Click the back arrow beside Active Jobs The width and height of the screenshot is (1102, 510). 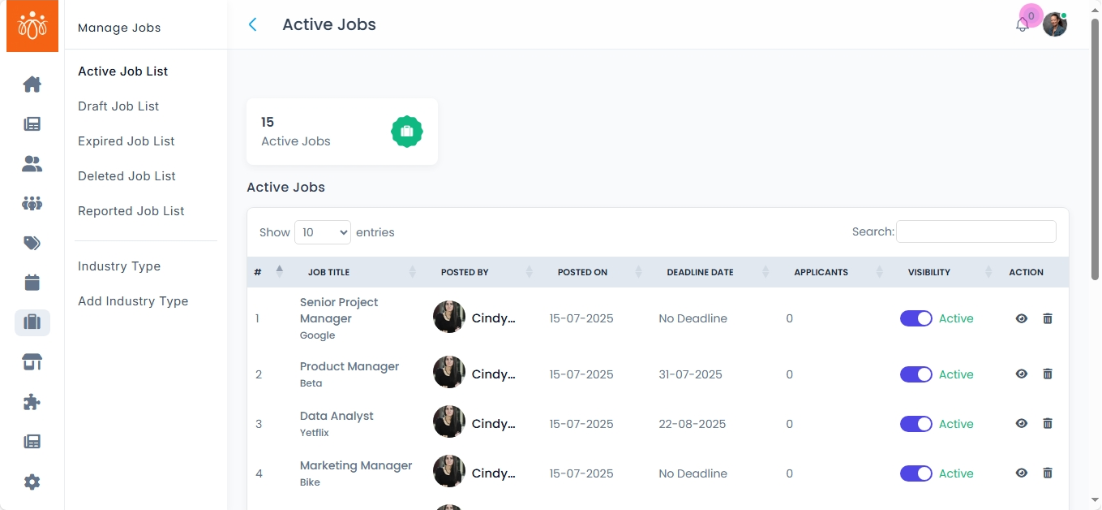click(x=253, y=25)
